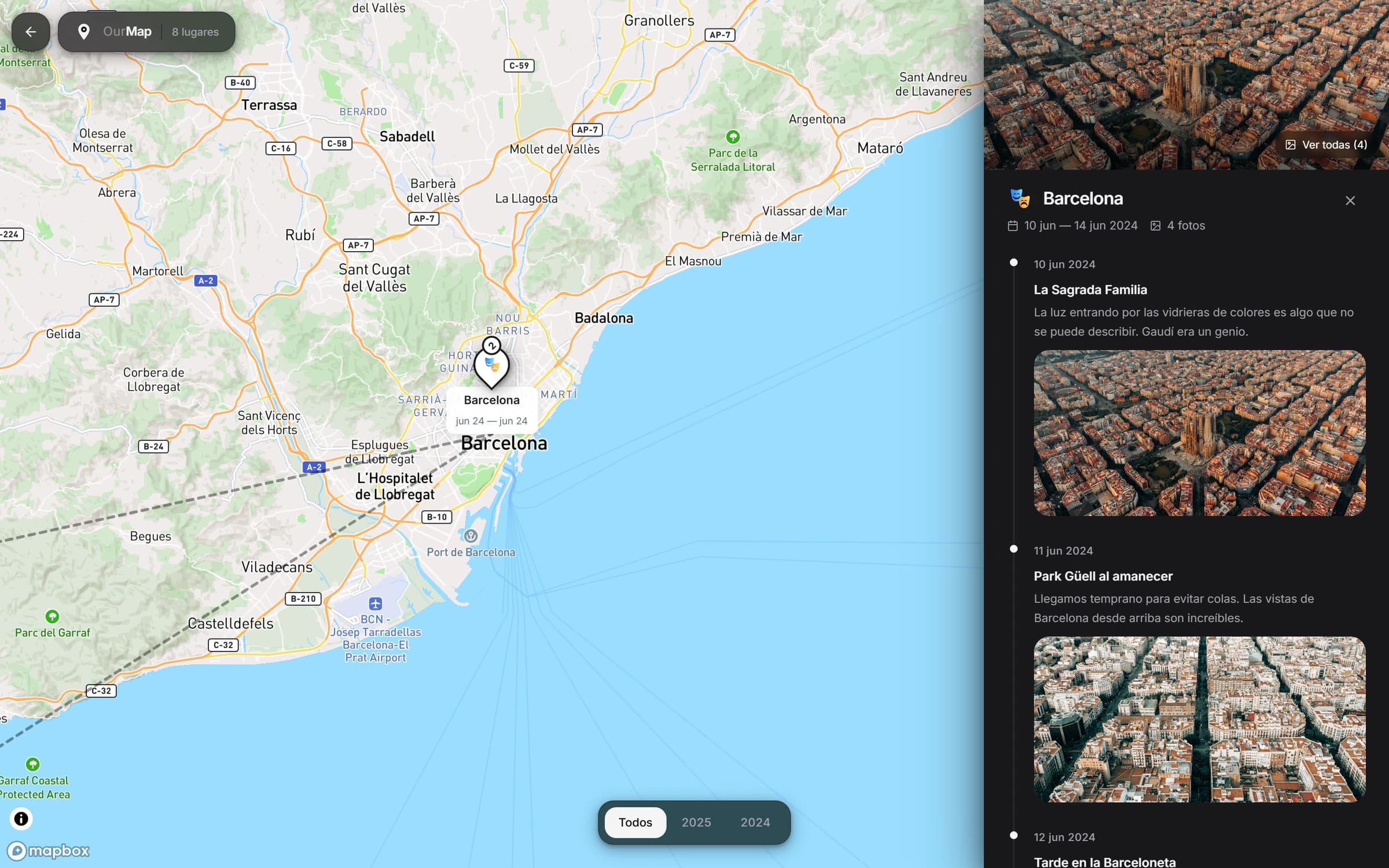Click the Port de Barcelona anchor icon
The height and width of the screenshot is (868, 1389).
click(x=471, y=536)
